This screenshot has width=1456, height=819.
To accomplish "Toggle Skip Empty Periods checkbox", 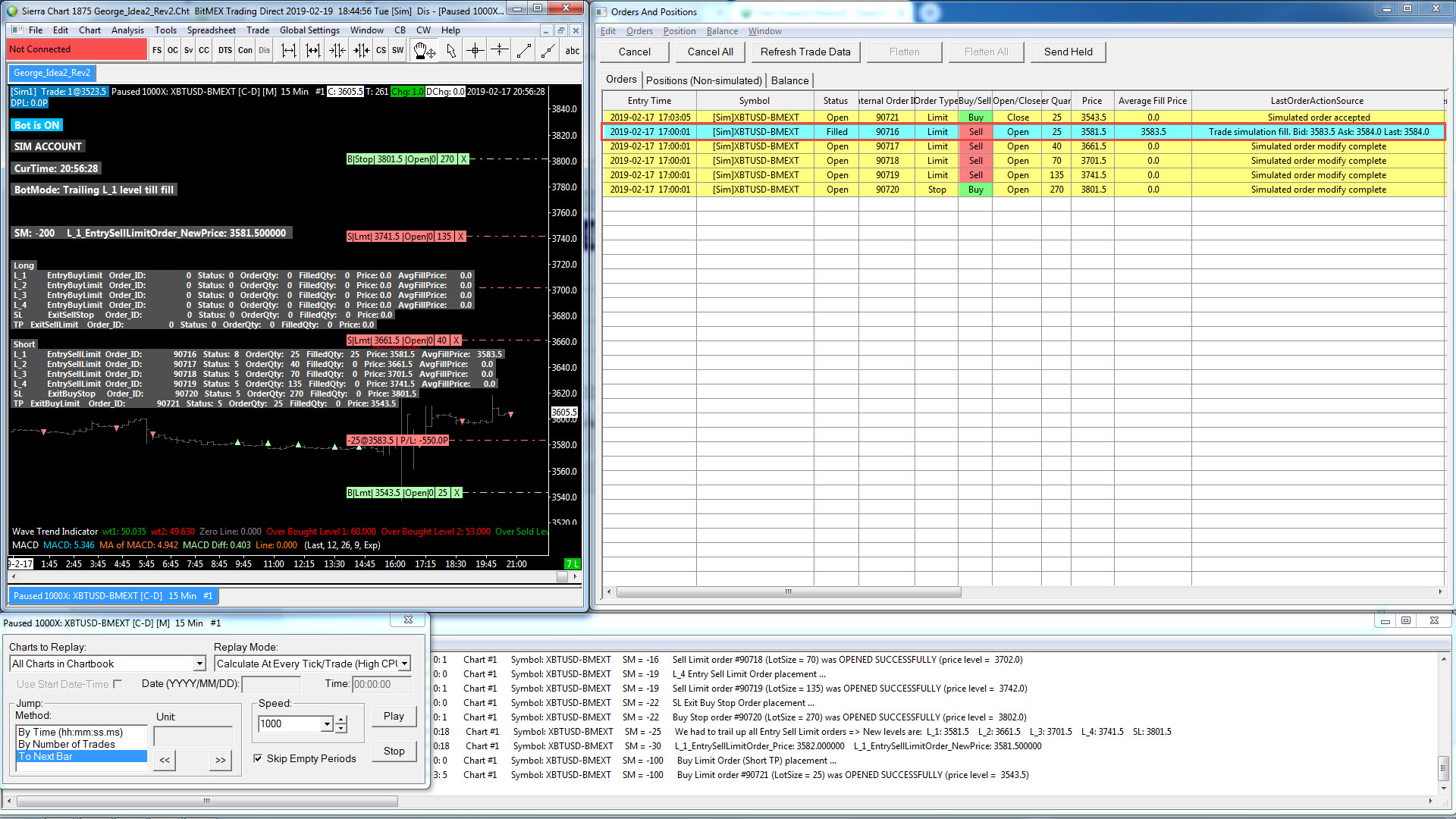I will tap(259, 758).
